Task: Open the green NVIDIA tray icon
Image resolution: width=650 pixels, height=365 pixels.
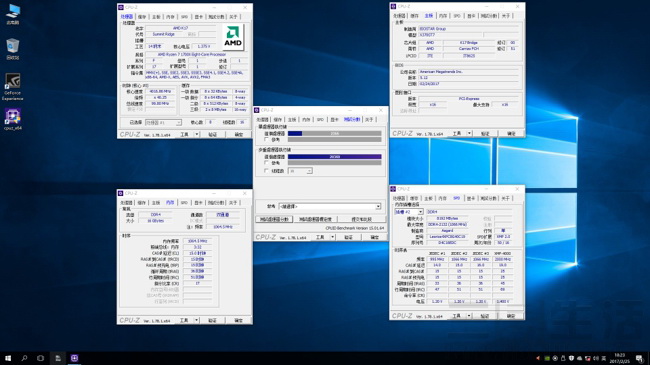Action: [547, 358]
